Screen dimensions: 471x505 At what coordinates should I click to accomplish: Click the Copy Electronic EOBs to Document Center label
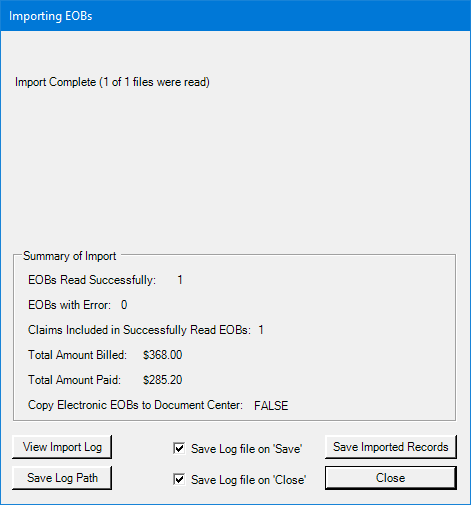(135, 405)
